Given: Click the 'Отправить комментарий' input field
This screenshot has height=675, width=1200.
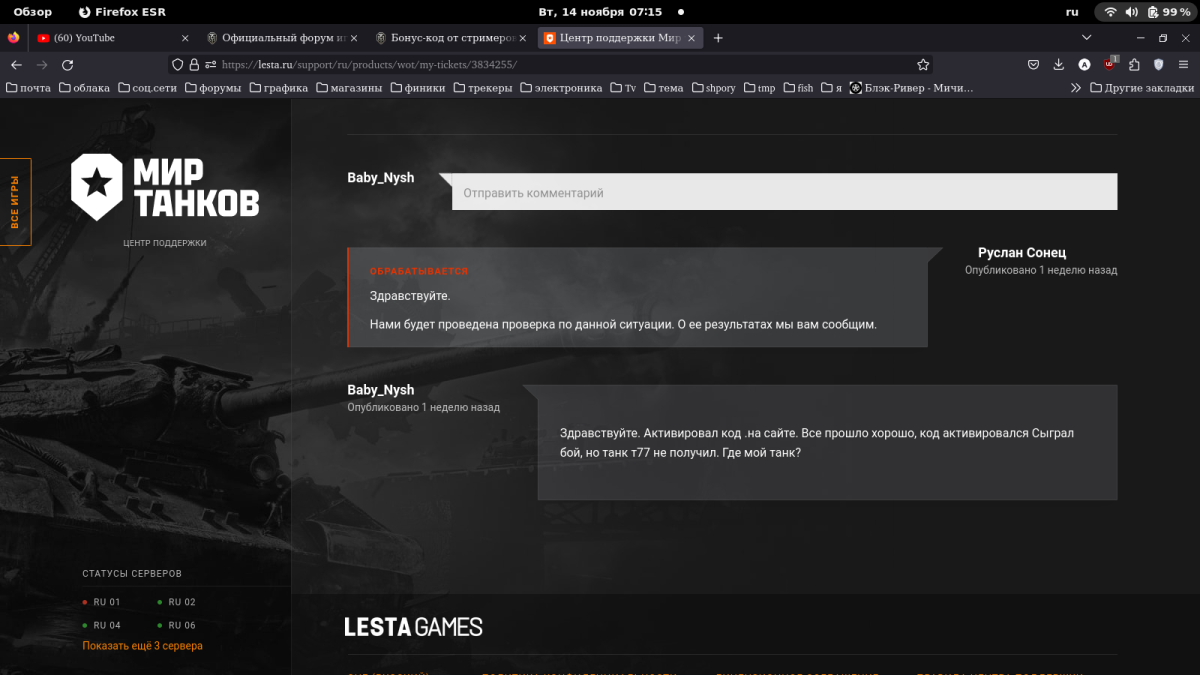Looking at the screenshot, I should coord(783,192).
